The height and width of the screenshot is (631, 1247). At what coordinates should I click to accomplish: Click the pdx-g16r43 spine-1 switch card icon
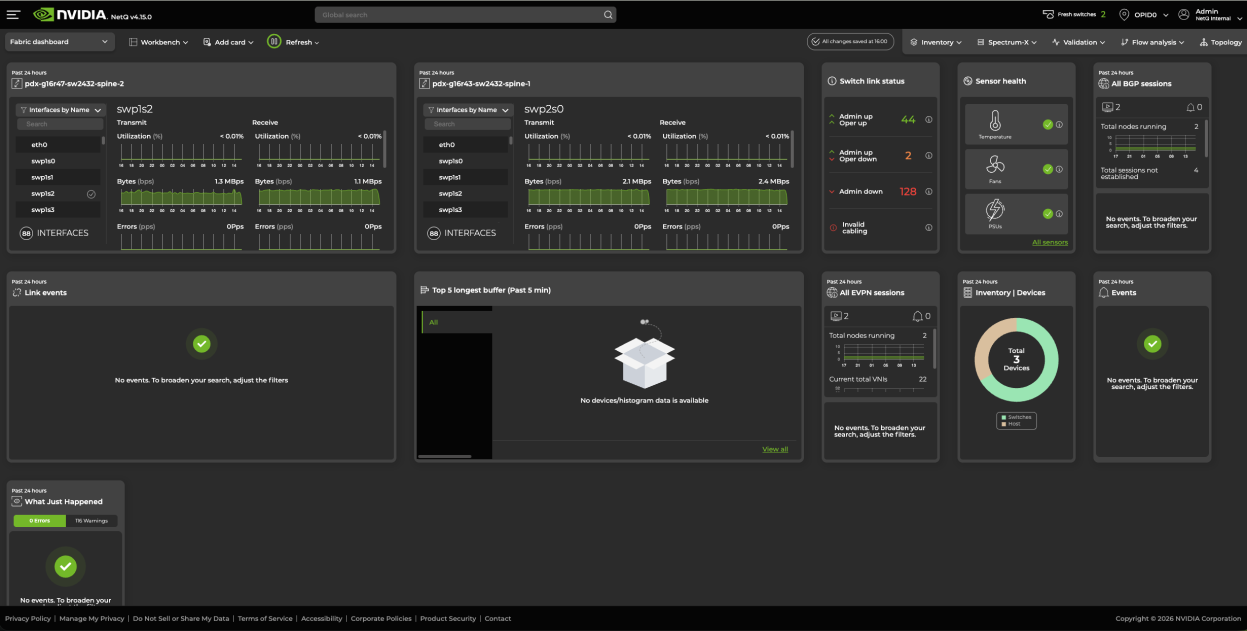425,84
